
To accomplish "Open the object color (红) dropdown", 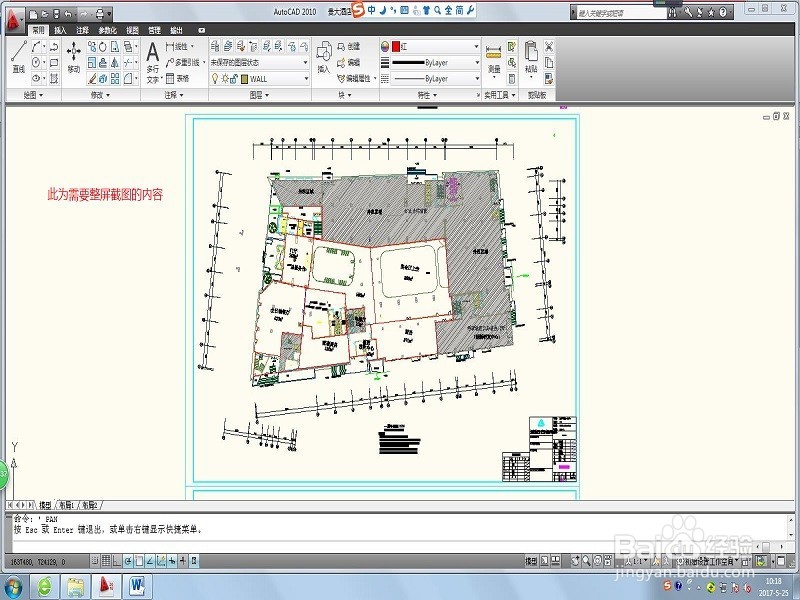I will point(436,46).
